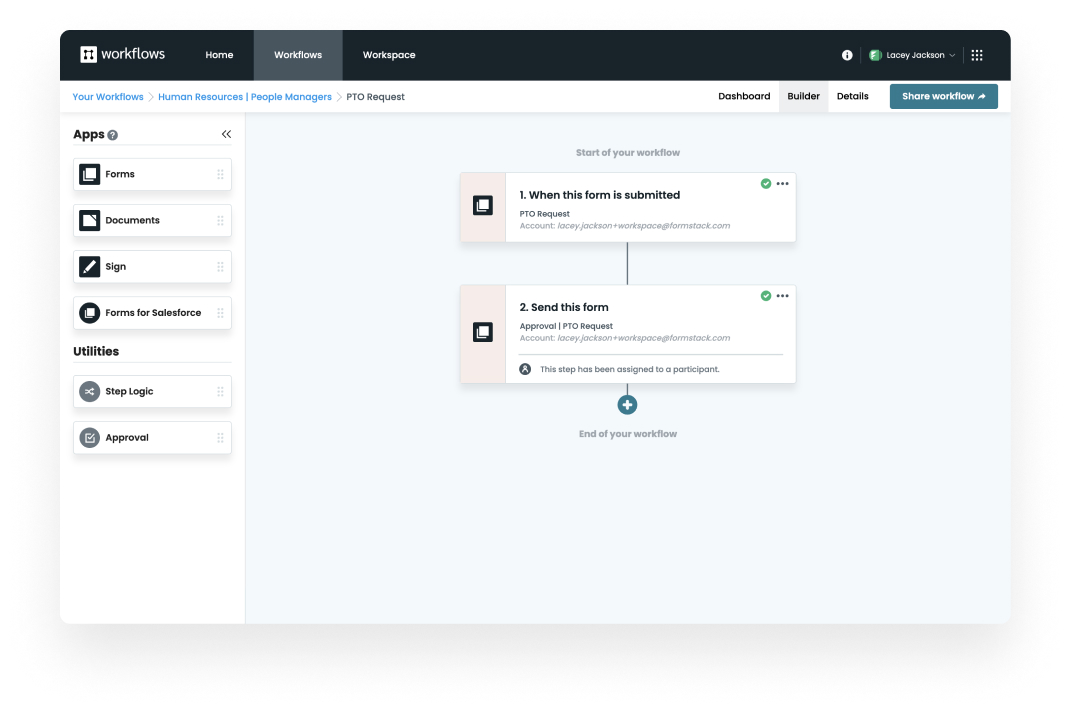Select the Step Logic utility icon
The width and height of the screenshot is (1071, 714).
coord(89,392)
